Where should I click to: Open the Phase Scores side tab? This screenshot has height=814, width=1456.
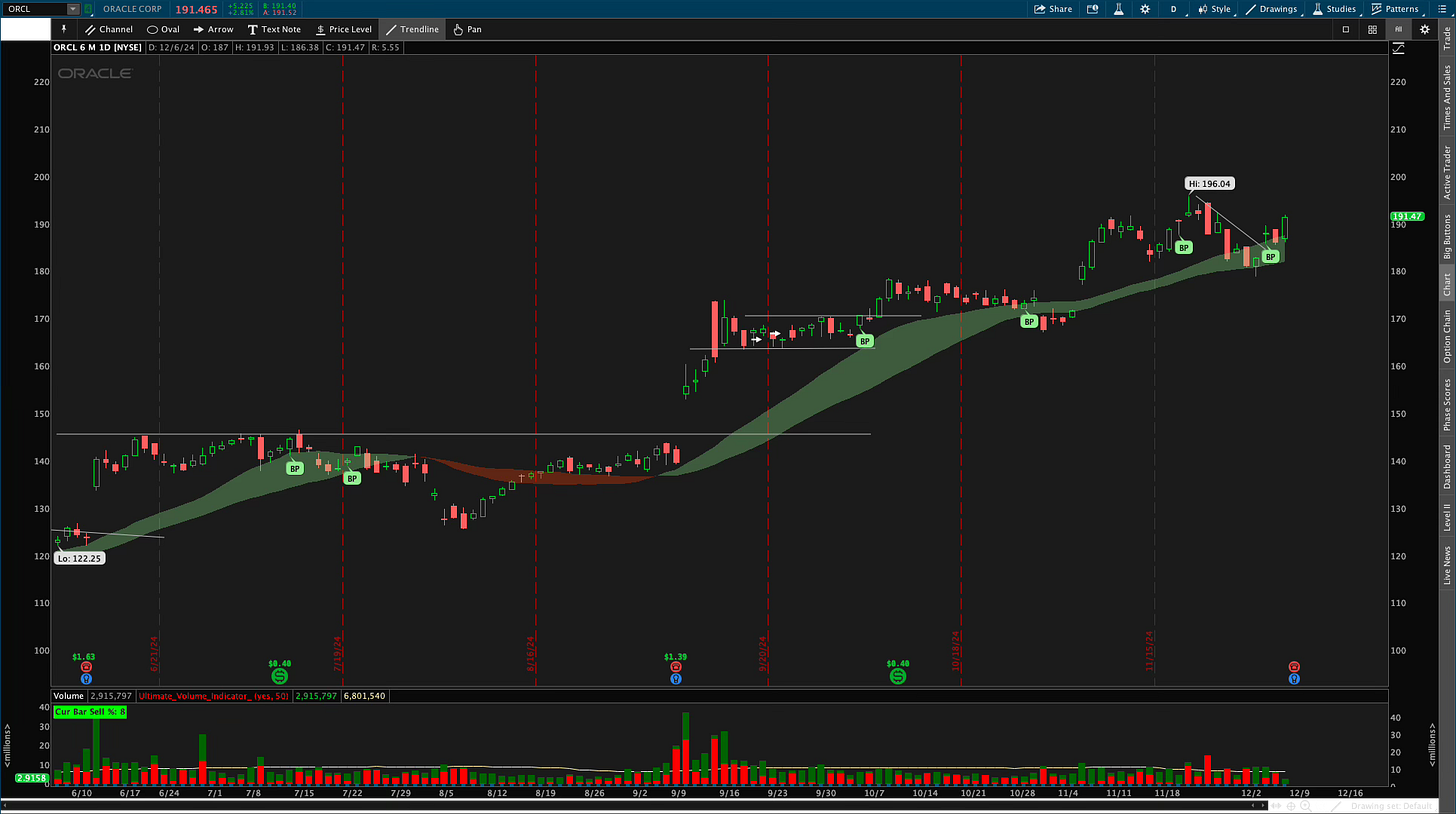coord(1446,404)
